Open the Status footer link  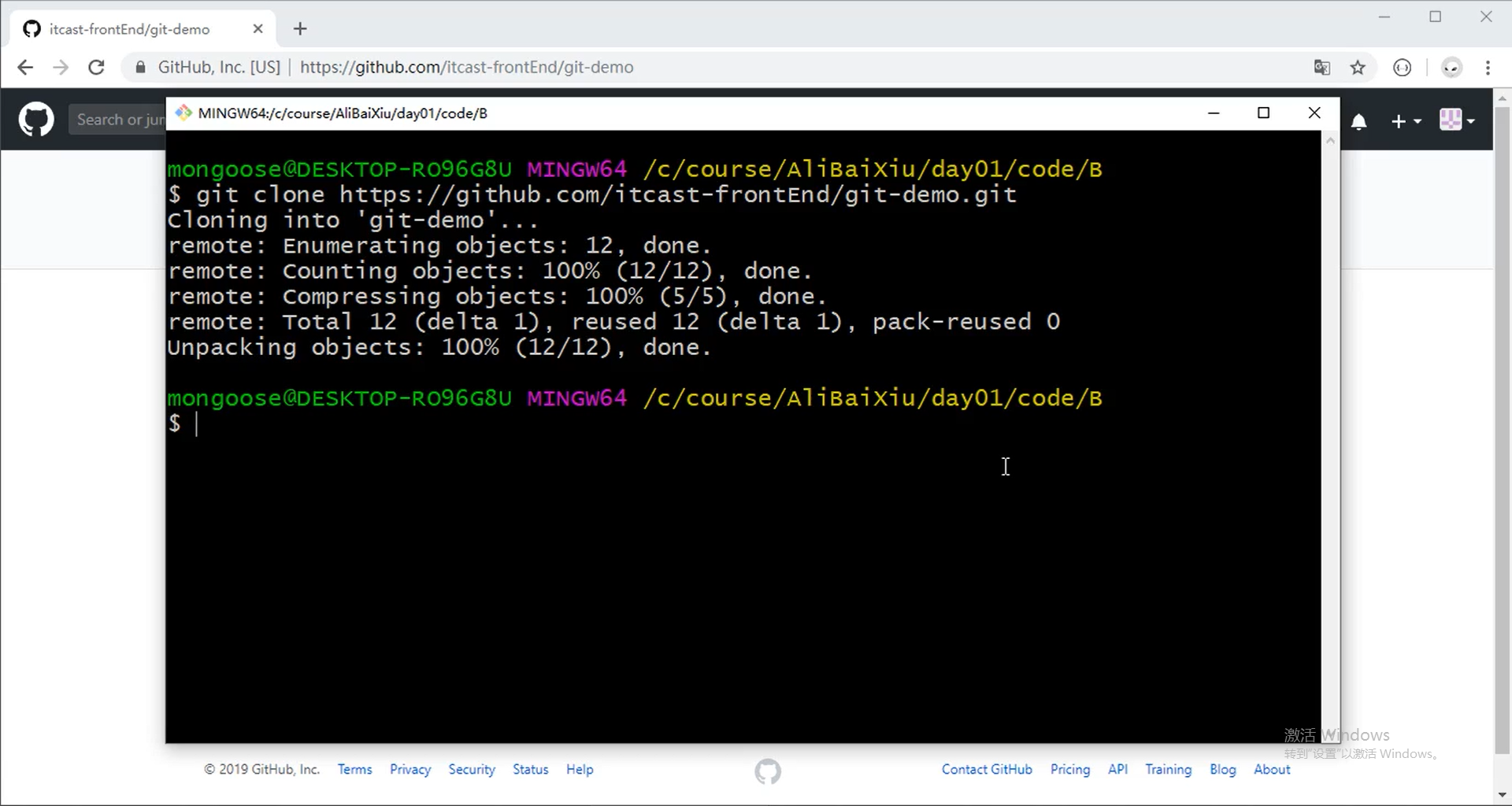tap(530, 769)
